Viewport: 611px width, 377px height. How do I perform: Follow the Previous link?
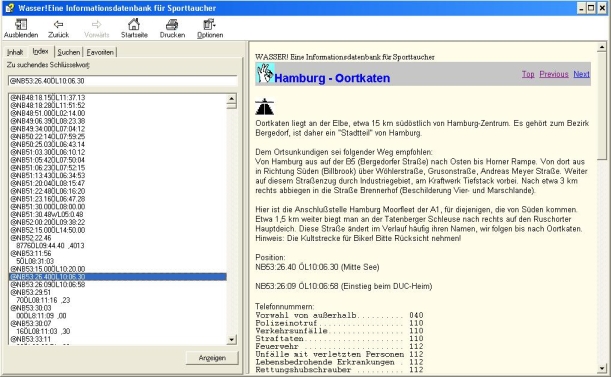point(554,74)
